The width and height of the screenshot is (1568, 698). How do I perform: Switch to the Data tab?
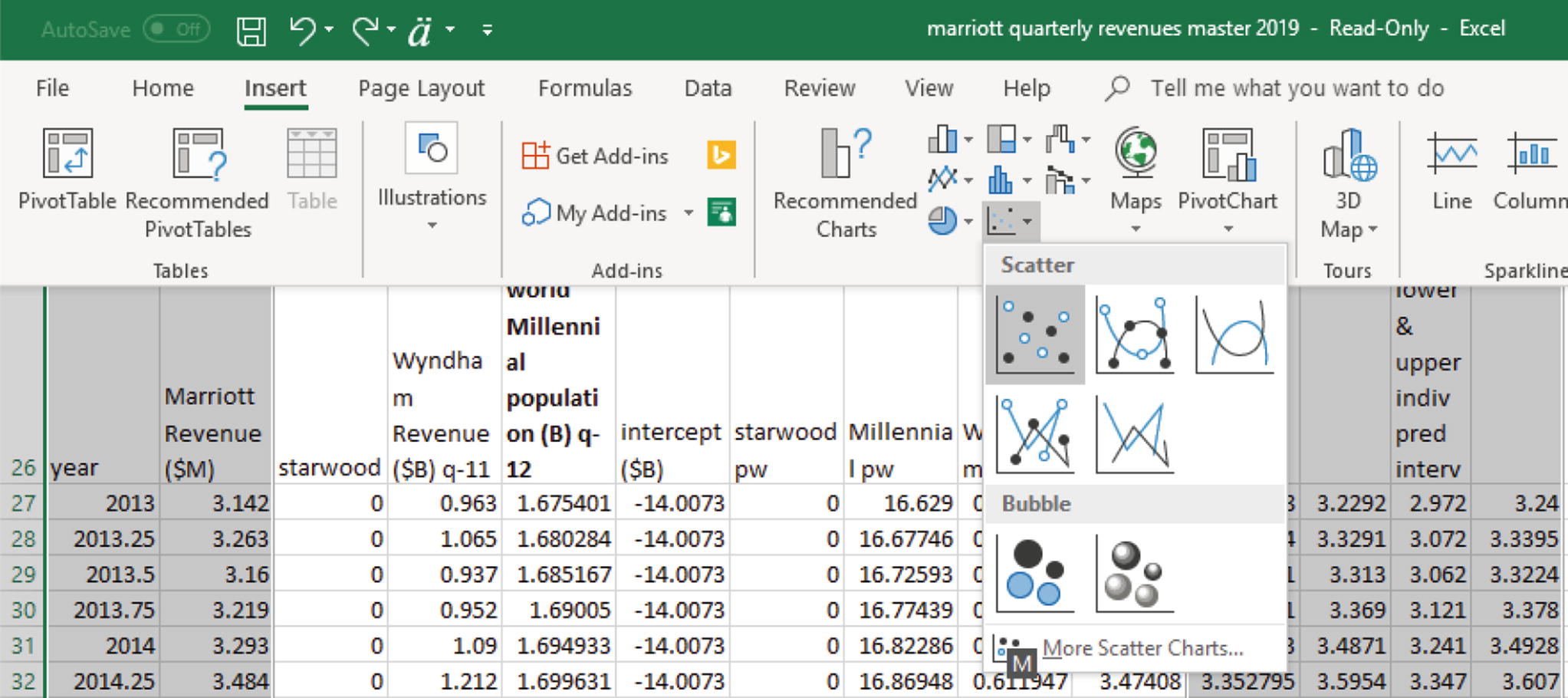pos(708,88)
